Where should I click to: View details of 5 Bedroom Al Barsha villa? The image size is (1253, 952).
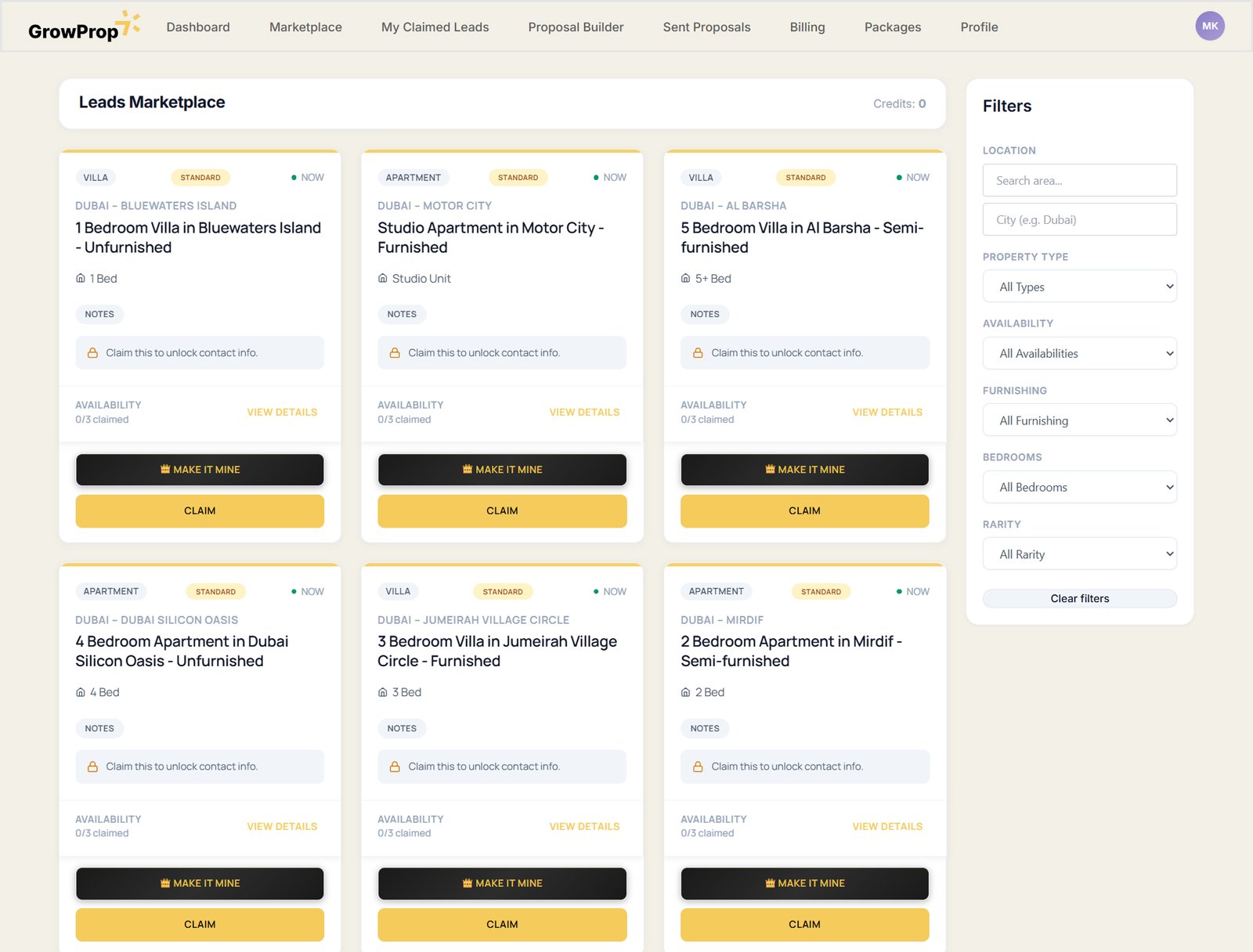[886, 413]
